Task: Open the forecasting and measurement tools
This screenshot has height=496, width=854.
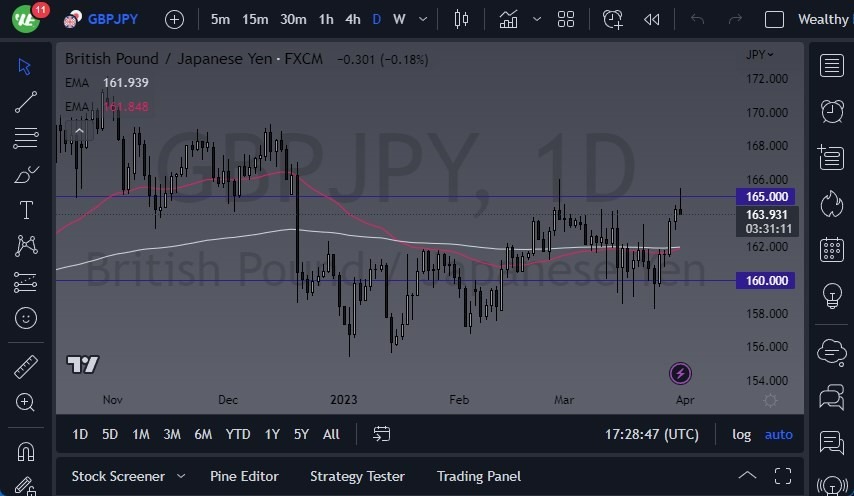Action: click(x=26, y=282)
